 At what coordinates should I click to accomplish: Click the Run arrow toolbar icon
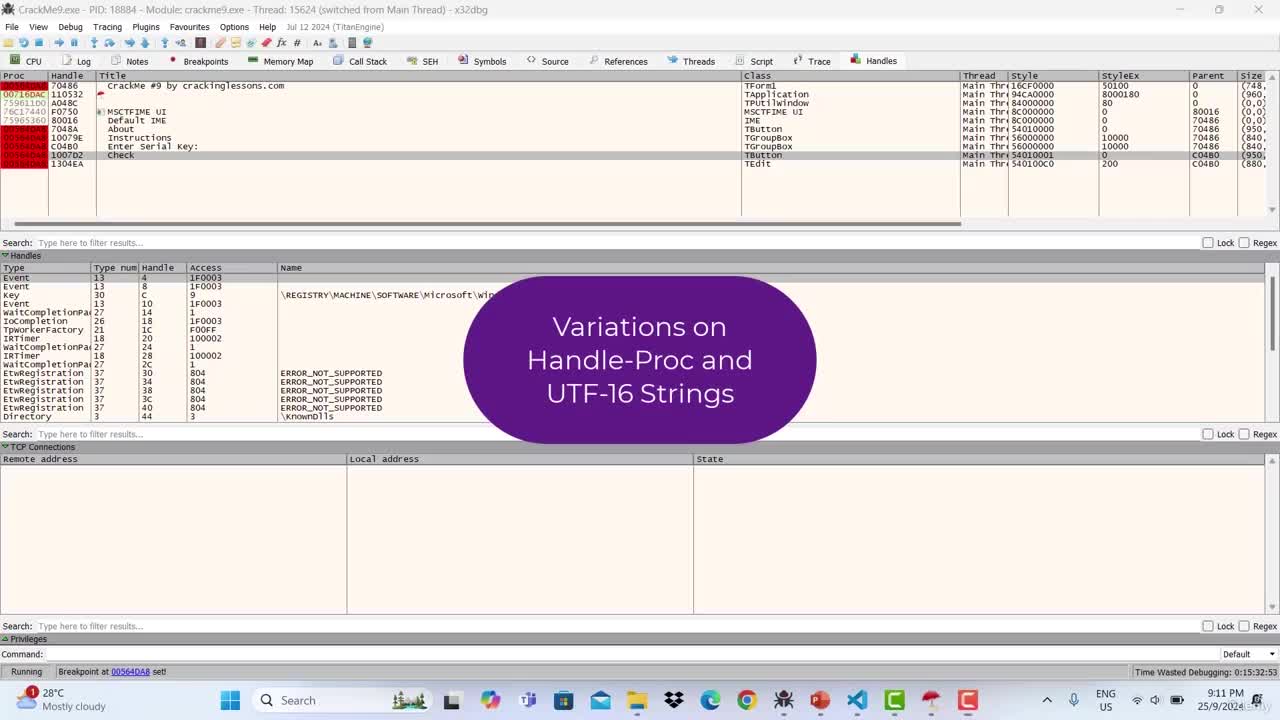coord(59,43)
